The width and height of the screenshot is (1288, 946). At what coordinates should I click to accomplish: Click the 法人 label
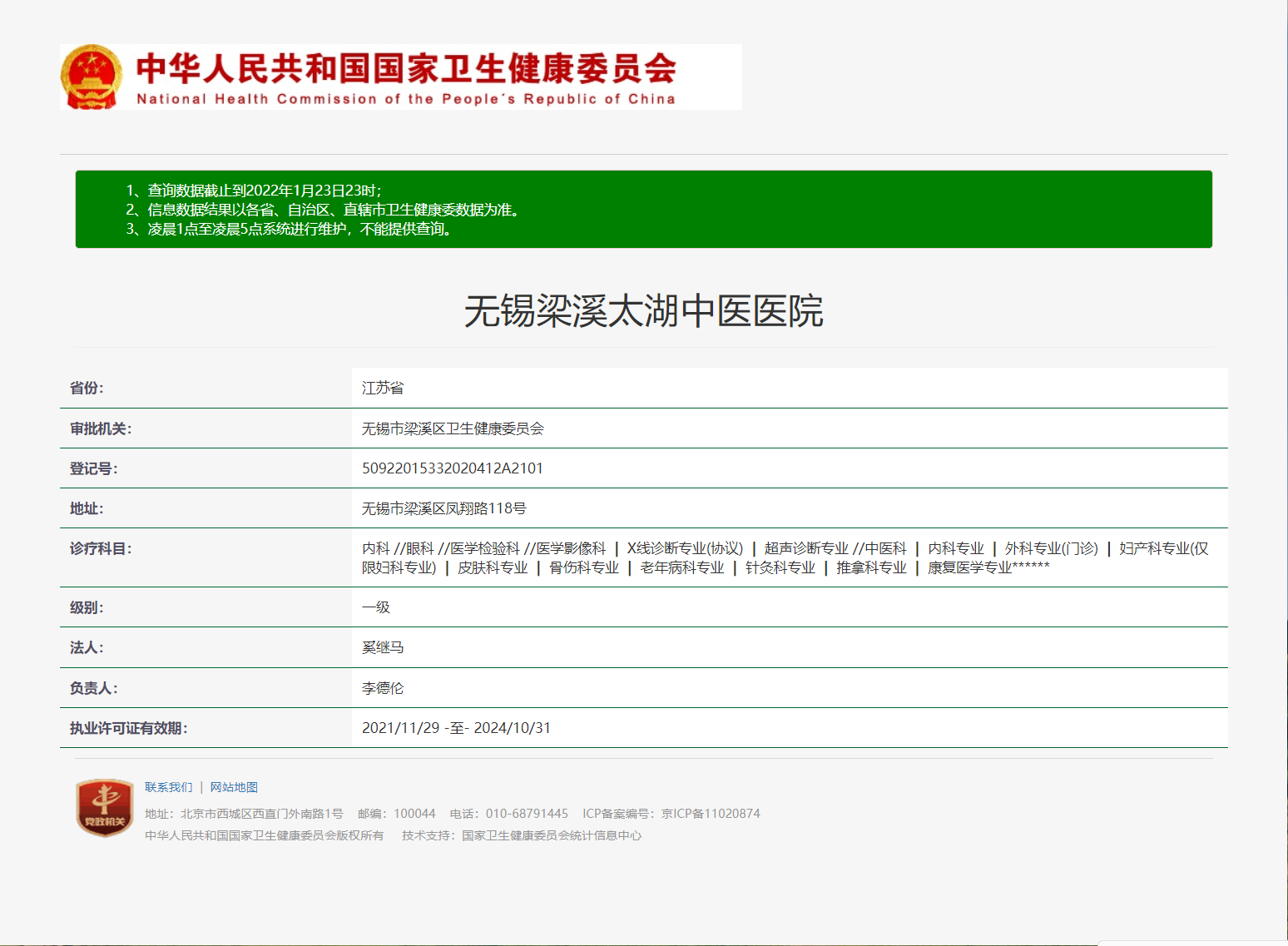coord(87,647)
